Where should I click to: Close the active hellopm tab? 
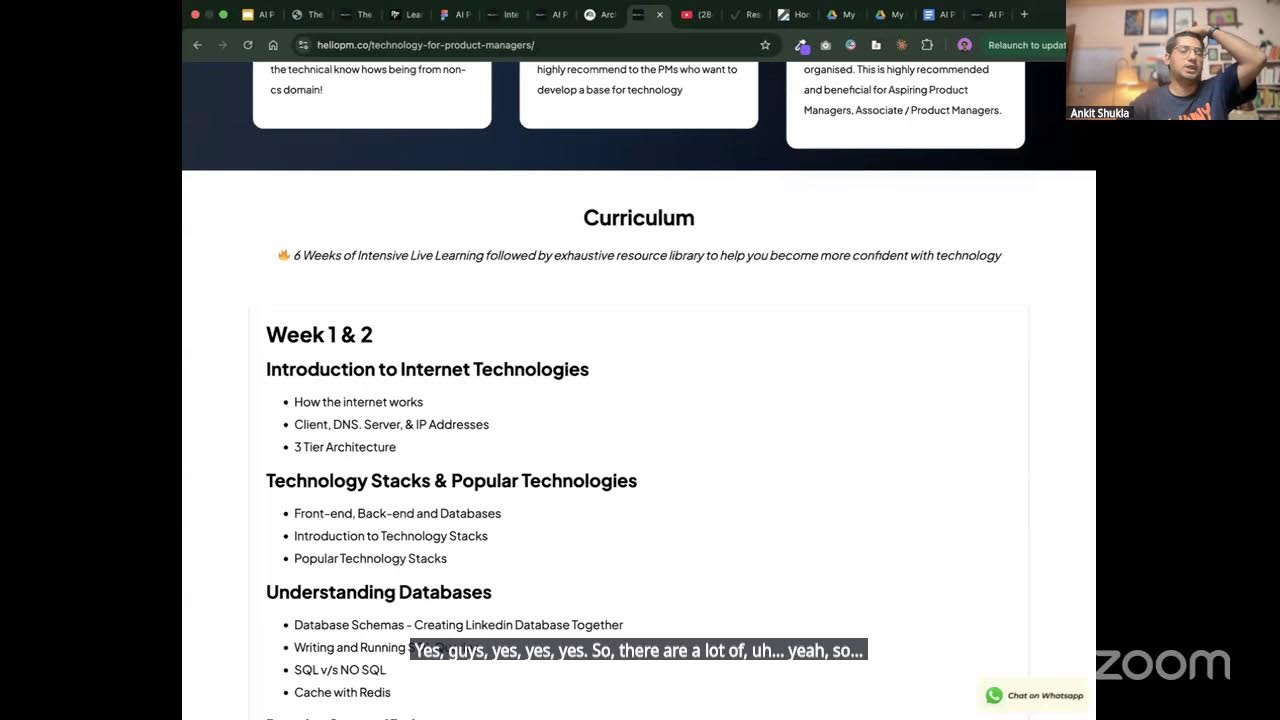(x=660, y=14)
